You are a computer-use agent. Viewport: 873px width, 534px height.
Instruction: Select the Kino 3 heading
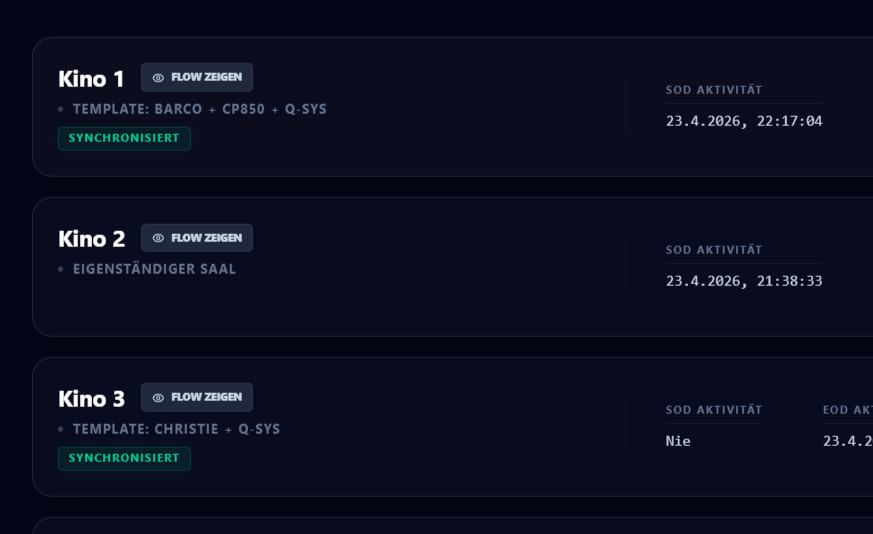coord(91,399)
